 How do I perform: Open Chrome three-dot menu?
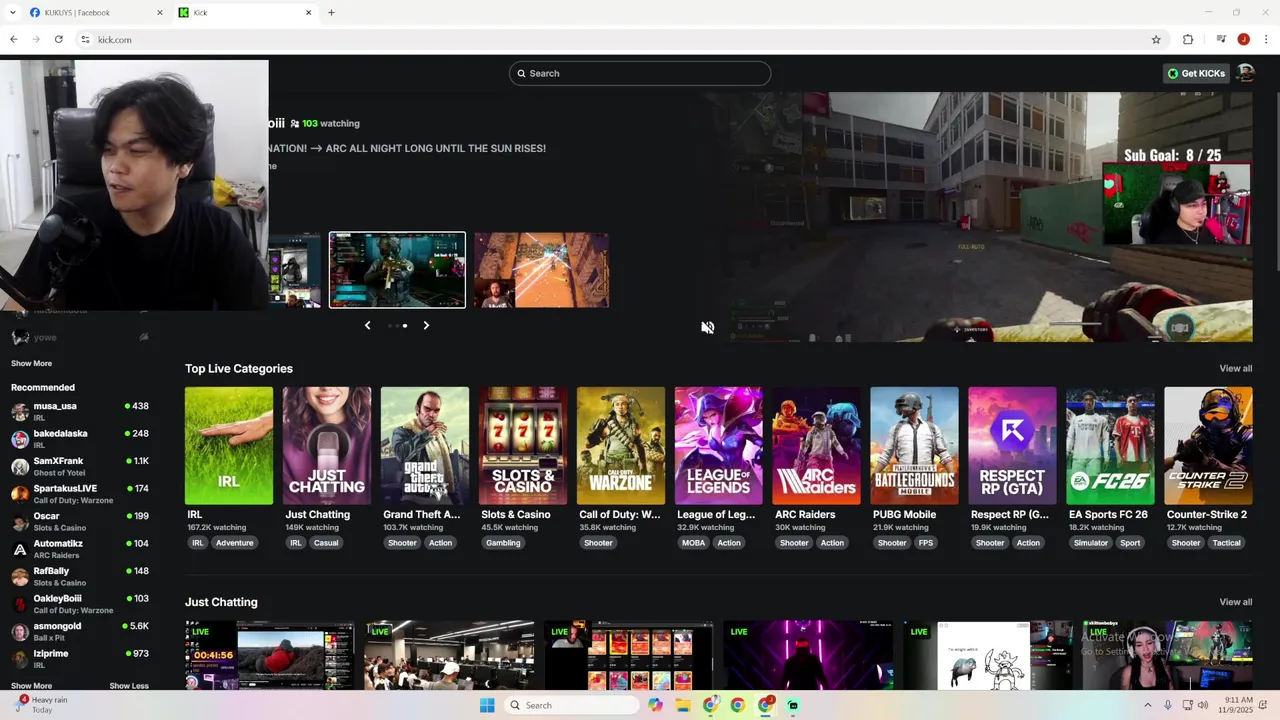coord(1266,40)
